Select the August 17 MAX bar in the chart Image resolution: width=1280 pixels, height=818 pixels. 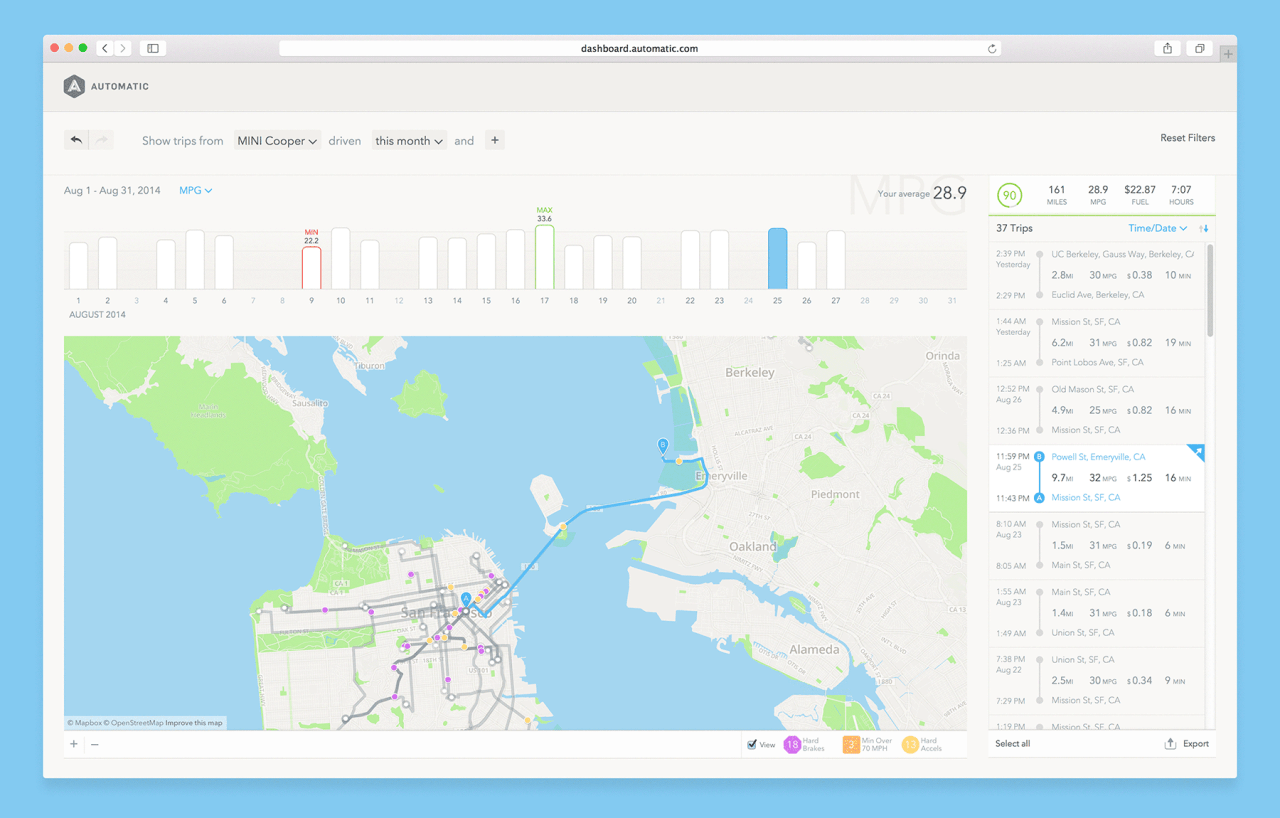pyautogui.click(x=544, y=257)
